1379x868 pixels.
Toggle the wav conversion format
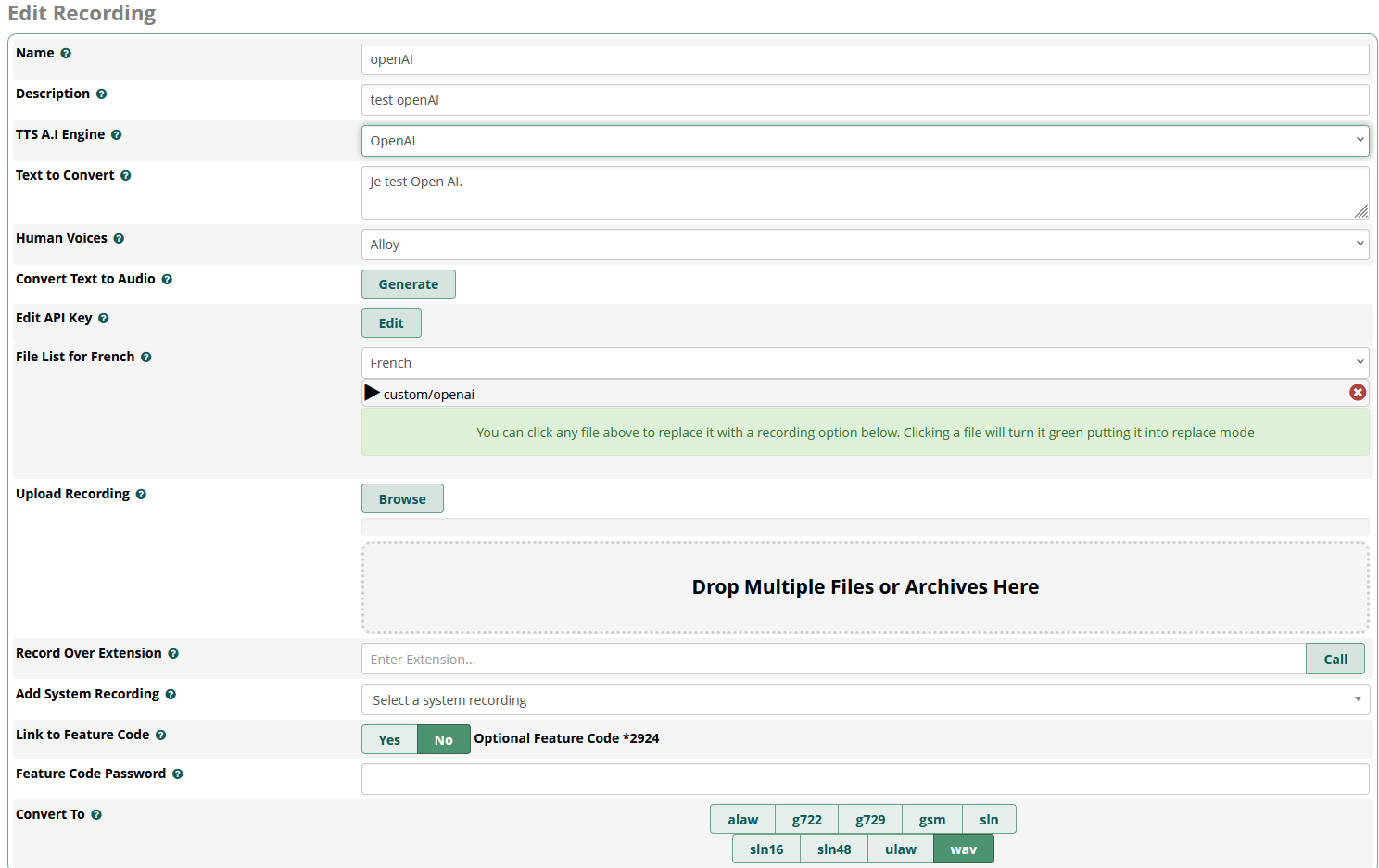[964, 849]
